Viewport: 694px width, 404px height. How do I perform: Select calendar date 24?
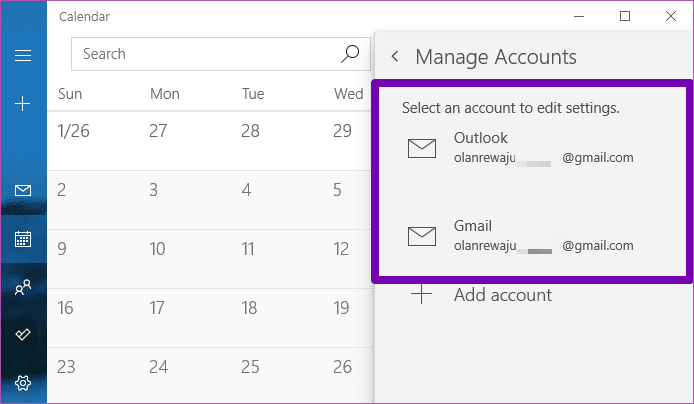point(158,367)
